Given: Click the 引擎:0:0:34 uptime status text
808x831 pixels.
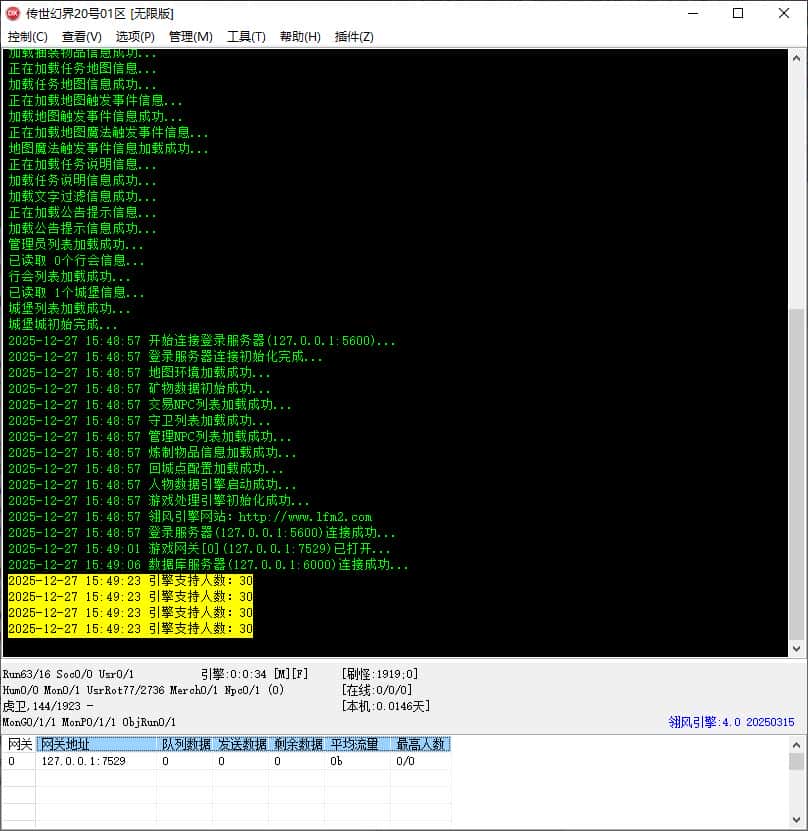Looking at the screenshot, I should 254,674.
